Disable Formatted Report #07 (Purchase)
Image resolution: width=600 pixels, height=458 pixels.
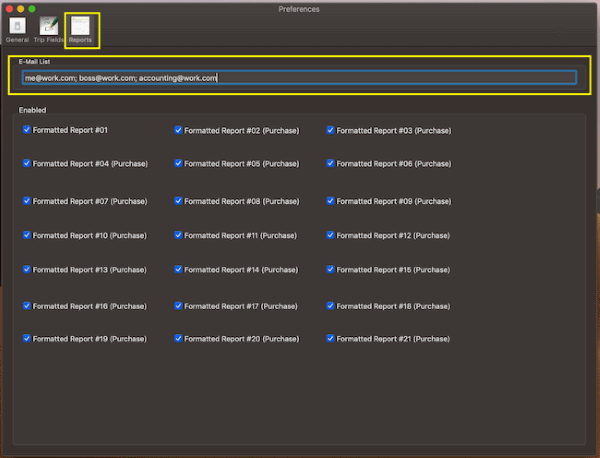pyautogui.click(x=27, y=201)
